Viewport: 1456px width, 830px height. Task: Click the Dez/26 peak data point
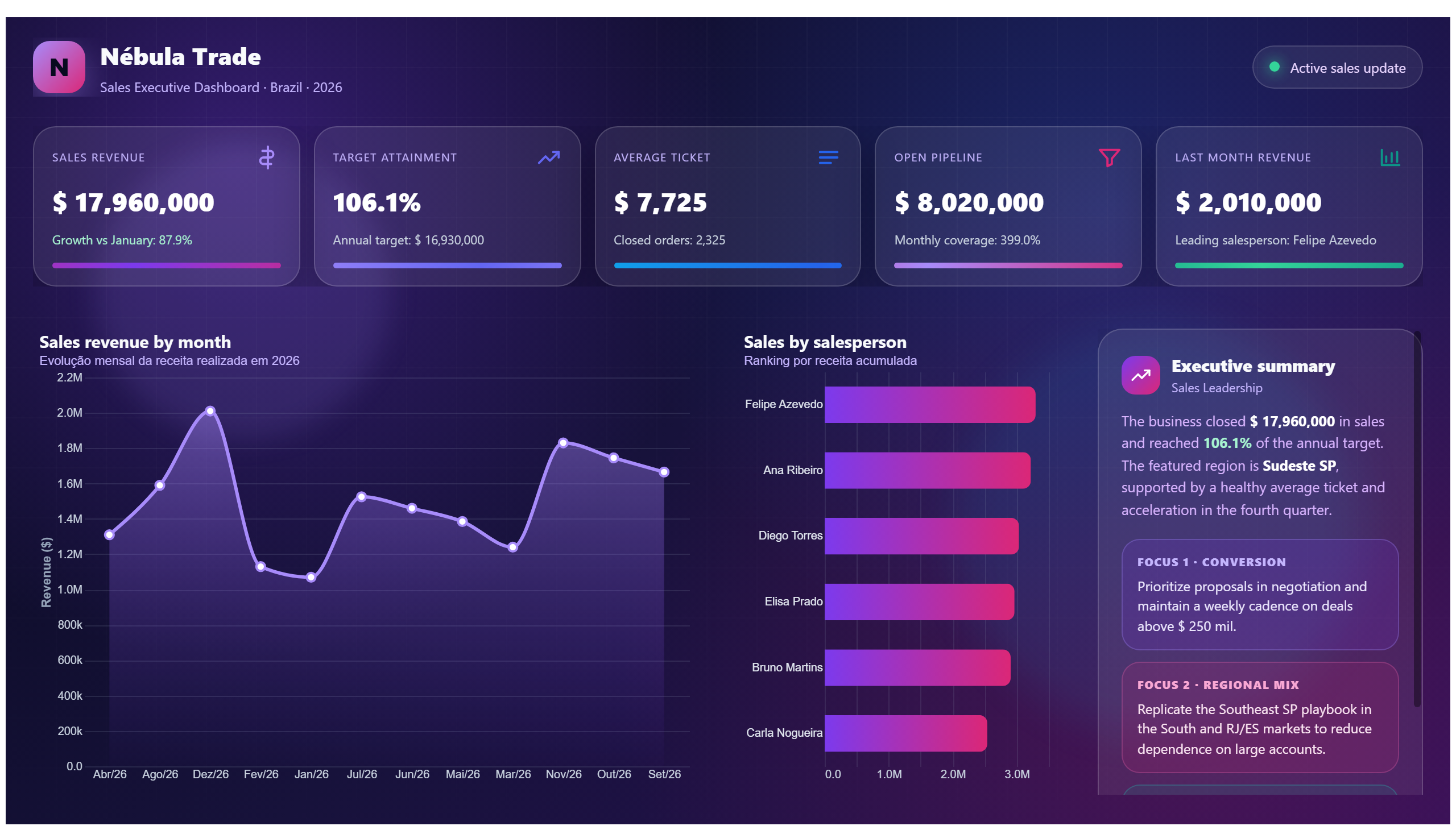point(210,411)
